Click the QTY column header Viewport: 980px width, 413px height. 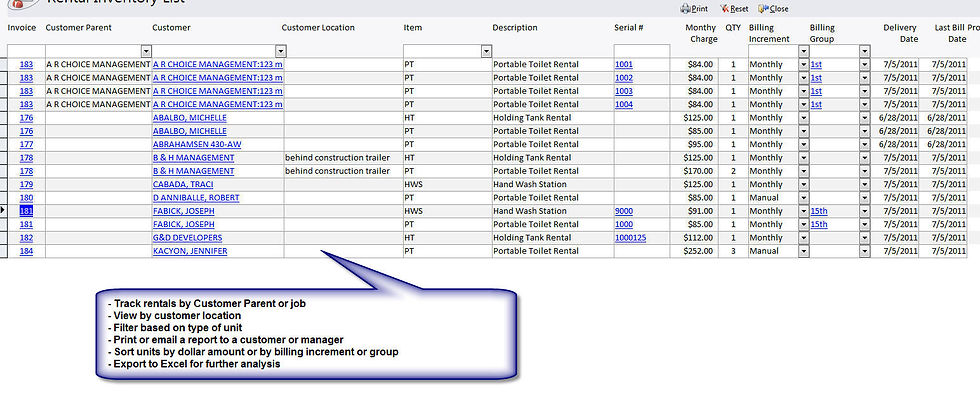pyautogui.click(x=732, y=27)
